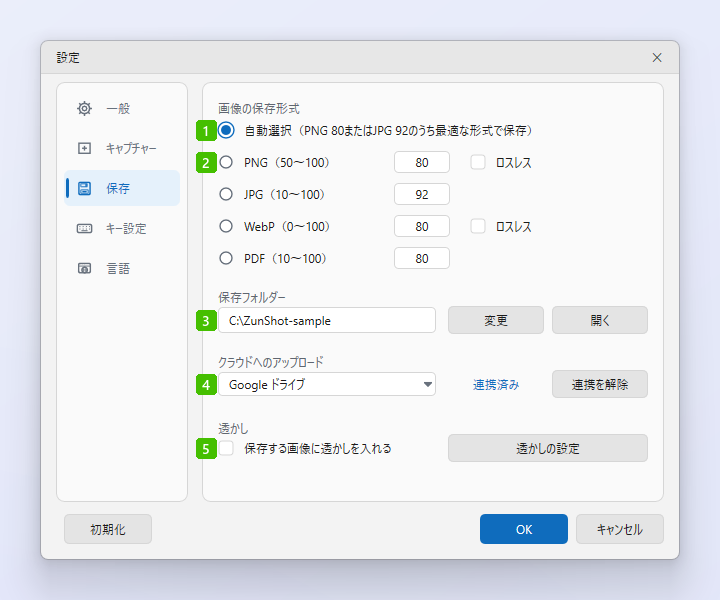This screenshot has height=600, width=720.
Task: Click the language icon beside 言語
Action: [x=84, y=268]
